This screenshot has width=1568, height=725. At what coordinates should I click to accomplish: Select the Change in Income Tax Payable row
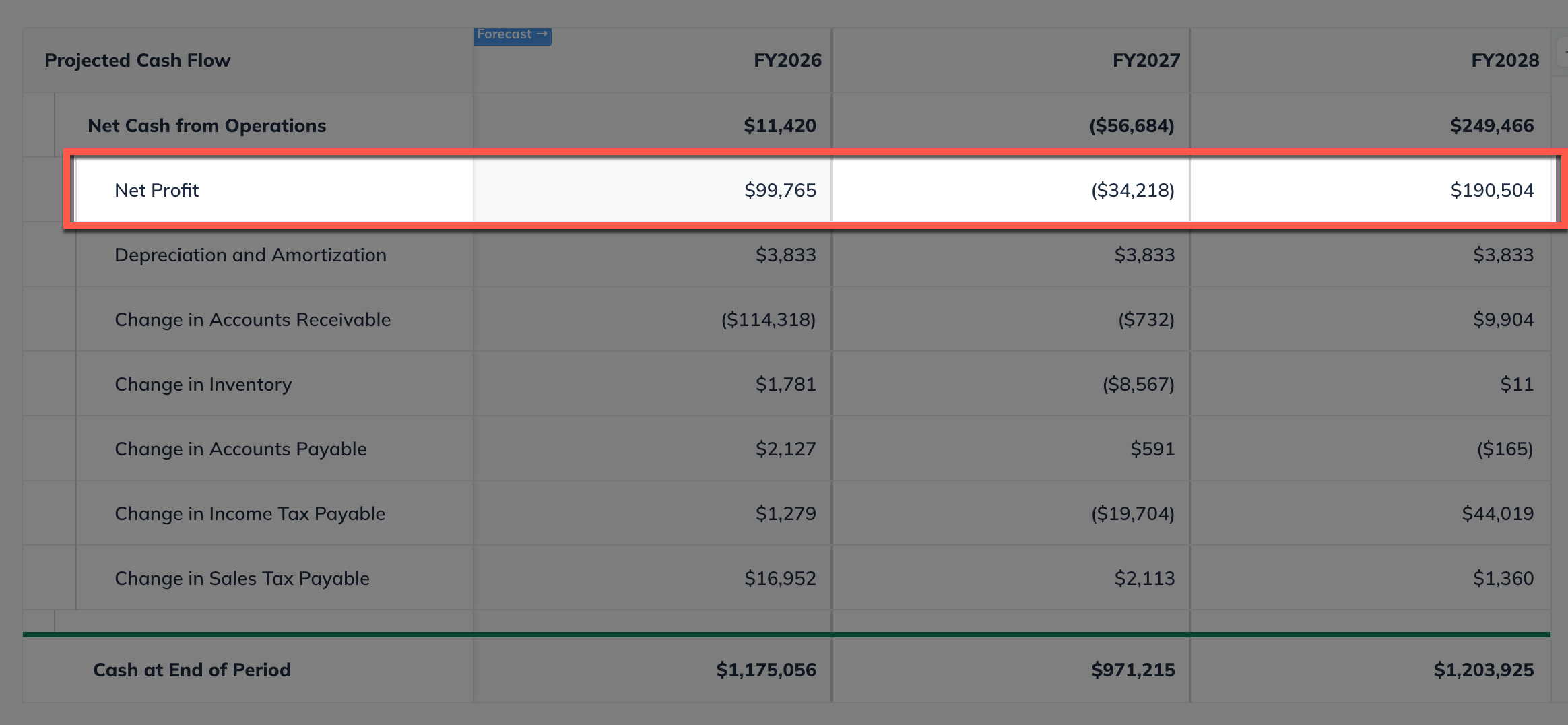click(250, 513)
